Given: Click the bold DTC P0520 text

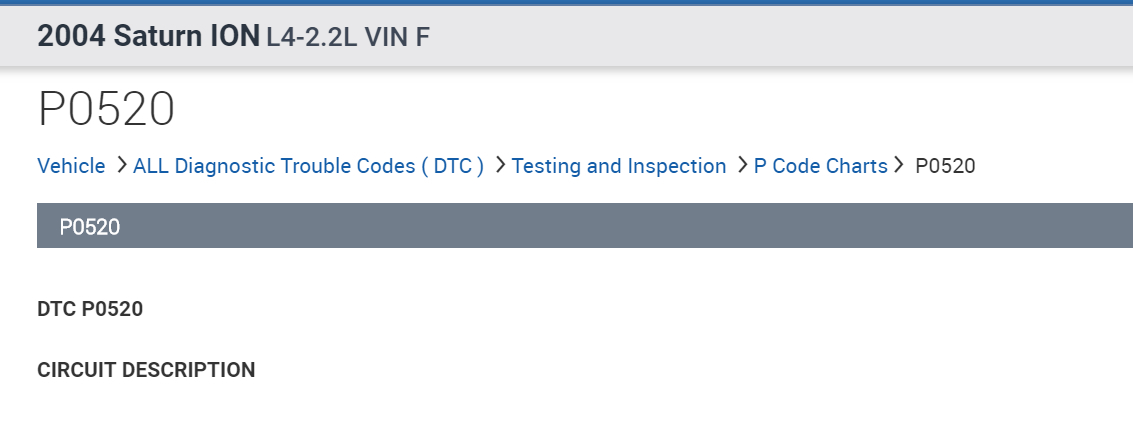Looking at the screenshot, I should coord(90,309).
